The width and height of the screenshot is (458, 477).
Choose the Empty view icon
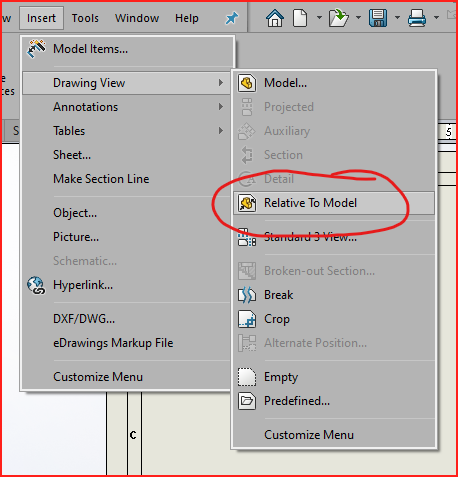pos(247,377)
